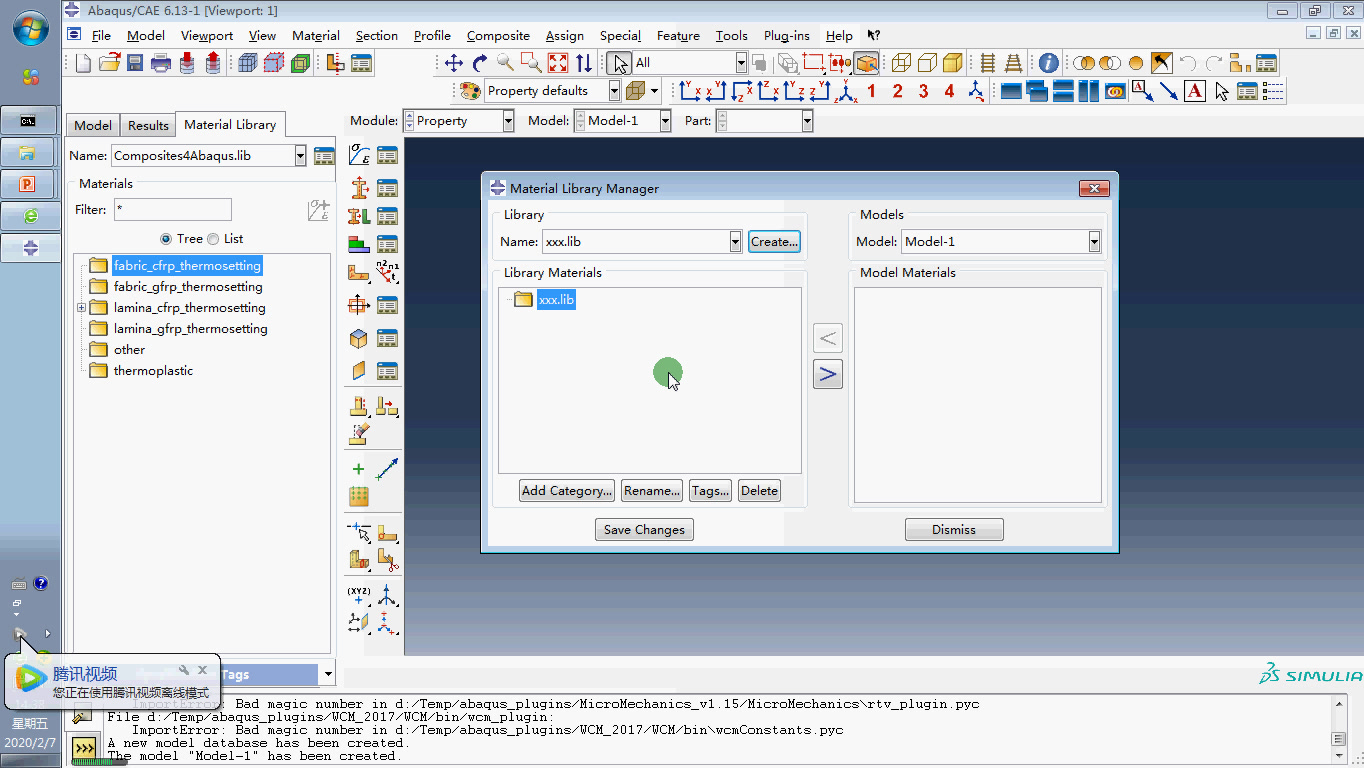Image resolution: width=1364 pixels, height=768 pixels.
Task: Apply the isometric view icon
Action: tap(847, 91)
